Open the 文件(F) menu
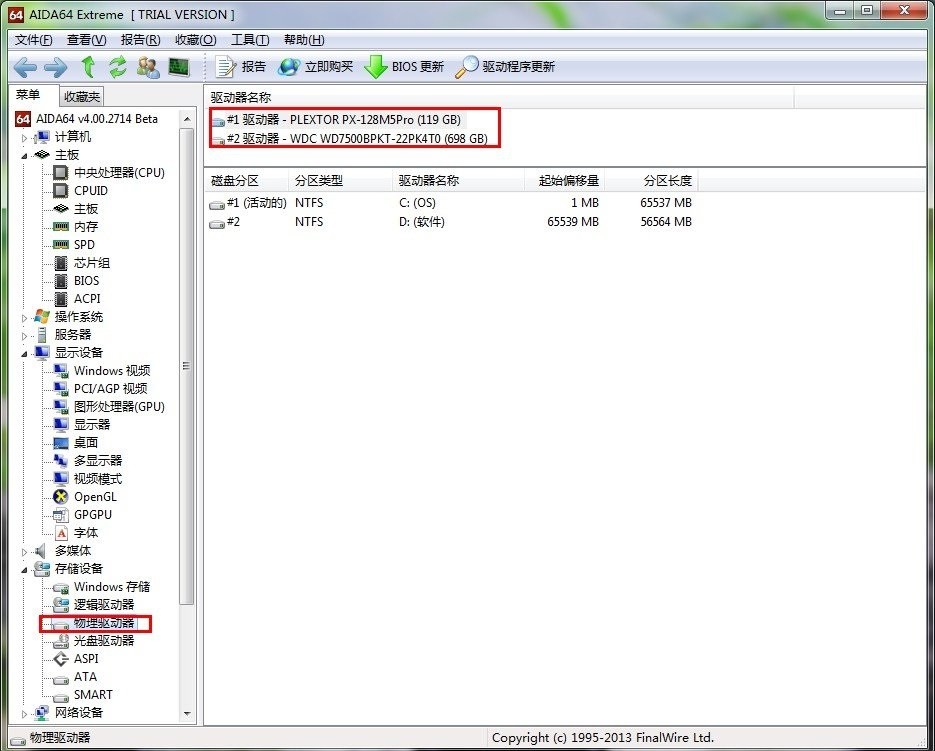 tap(34, 40)
